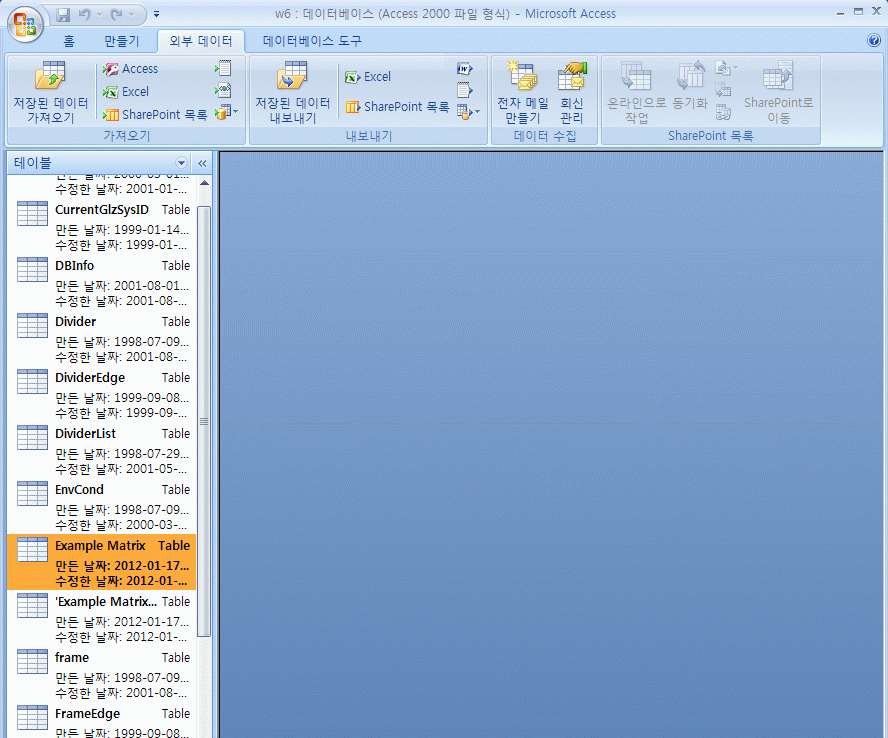Screen dimensions: 888x738
Task: Import an Excel spreadsheet in 가져오기 group
Action: click(x=126, y=92)
